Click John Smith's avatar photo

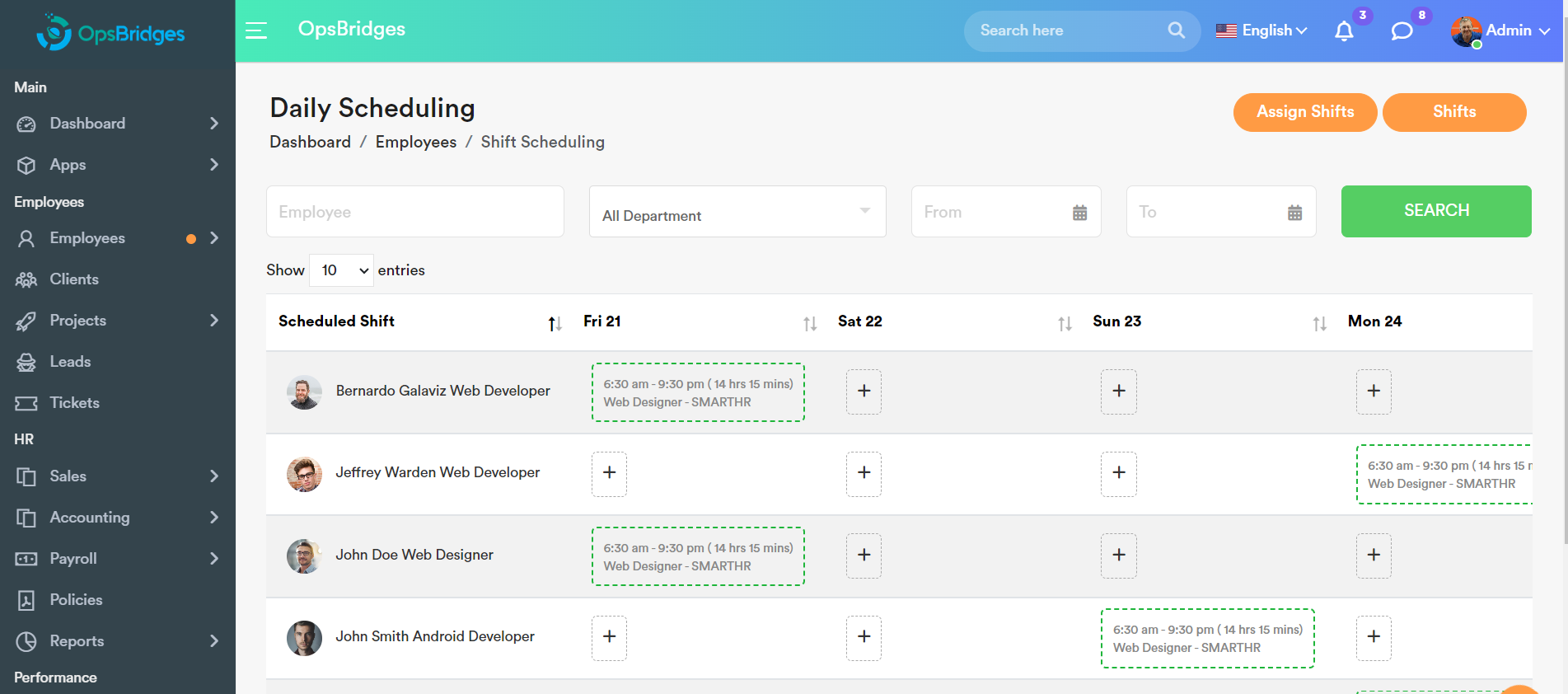pyautogui.click(x=304, y=638)
